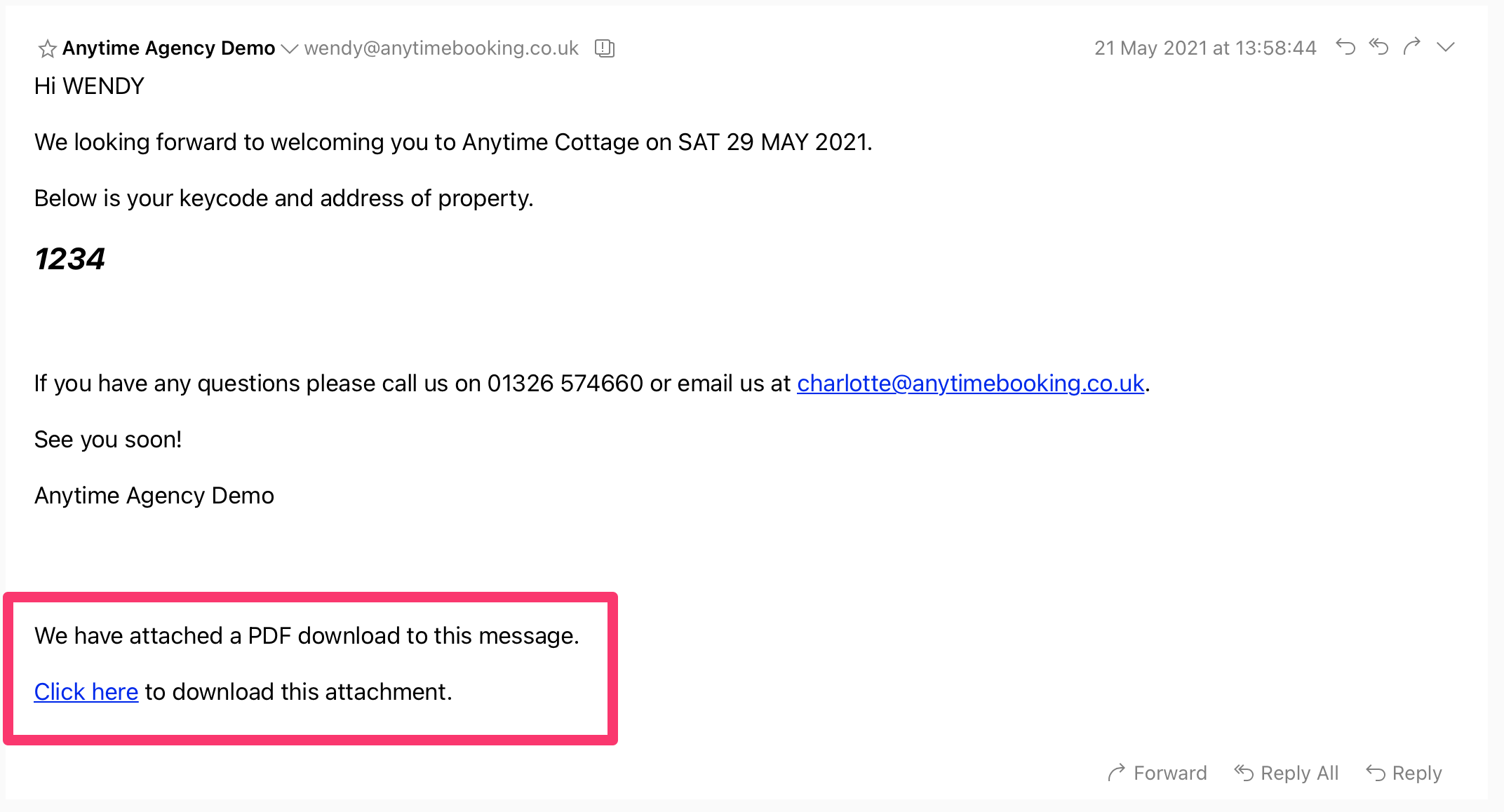Screen dimensions: 1504x812
Task: Expand the sender details chevron
Action: 290,48
